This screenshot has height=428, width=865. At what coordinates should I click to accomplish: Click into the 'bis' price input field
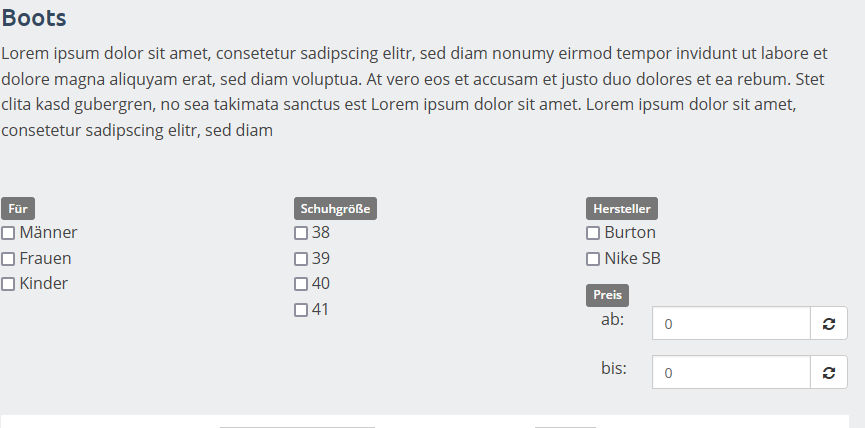click(731, 373)
